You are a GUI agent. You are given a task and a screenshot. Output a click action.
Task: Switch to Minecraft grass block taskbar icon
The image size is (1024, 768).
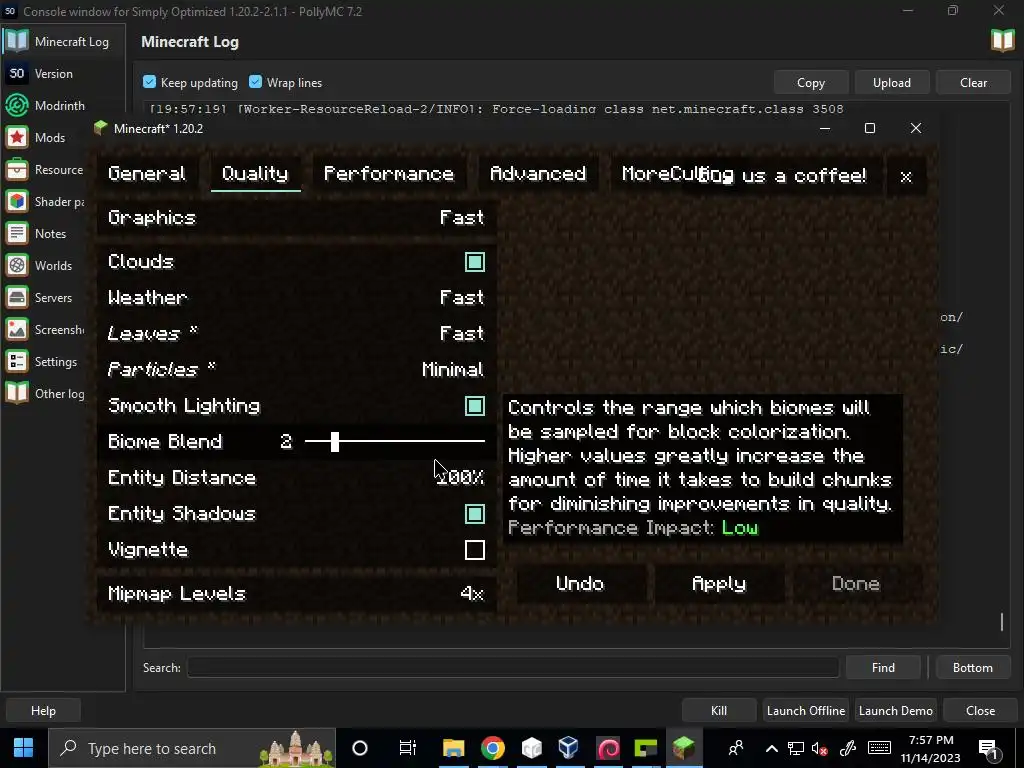684,748
